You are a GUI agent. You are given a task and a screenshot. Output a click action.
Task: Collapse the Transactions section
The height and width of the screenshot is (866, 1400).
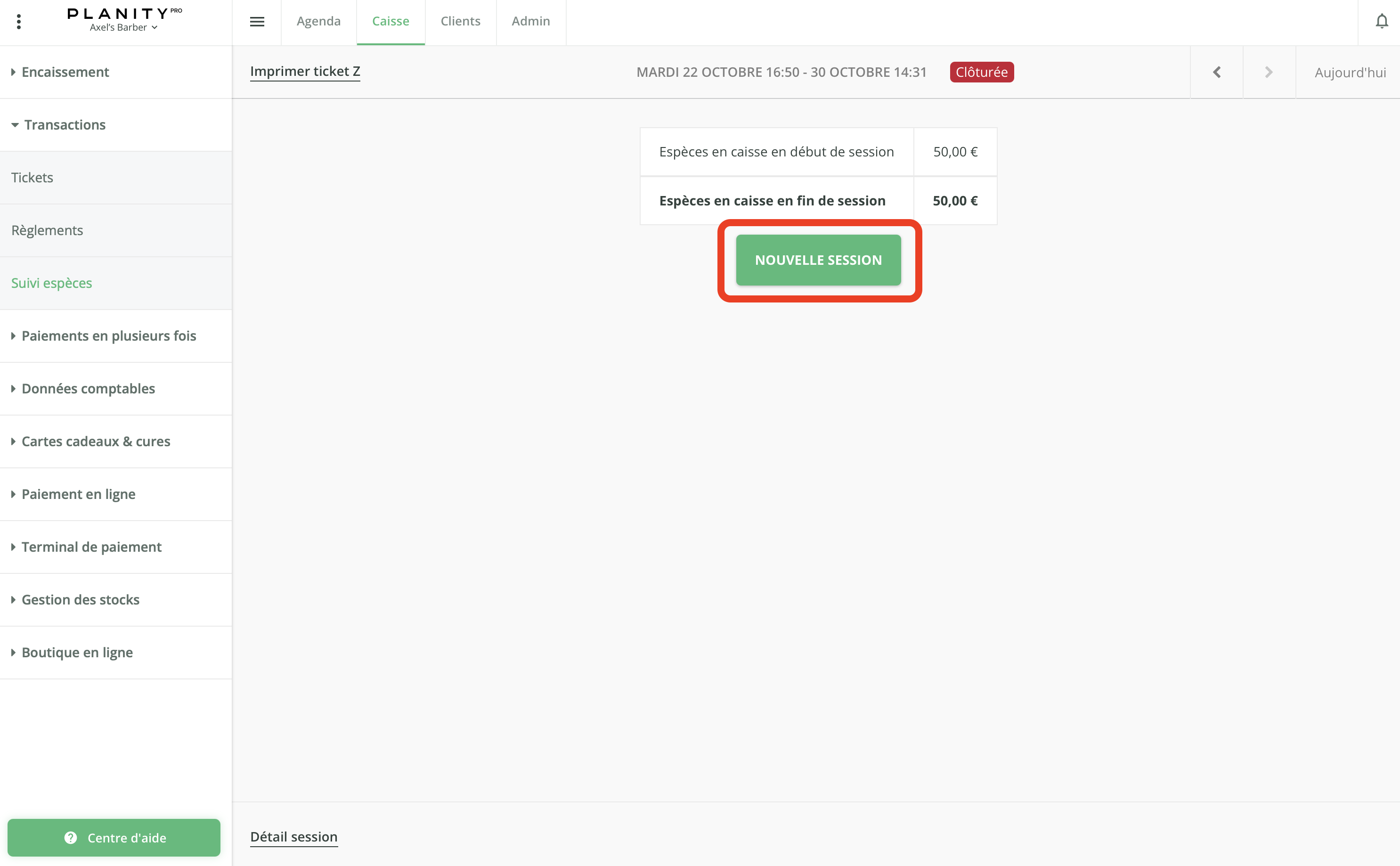(64, 125)
